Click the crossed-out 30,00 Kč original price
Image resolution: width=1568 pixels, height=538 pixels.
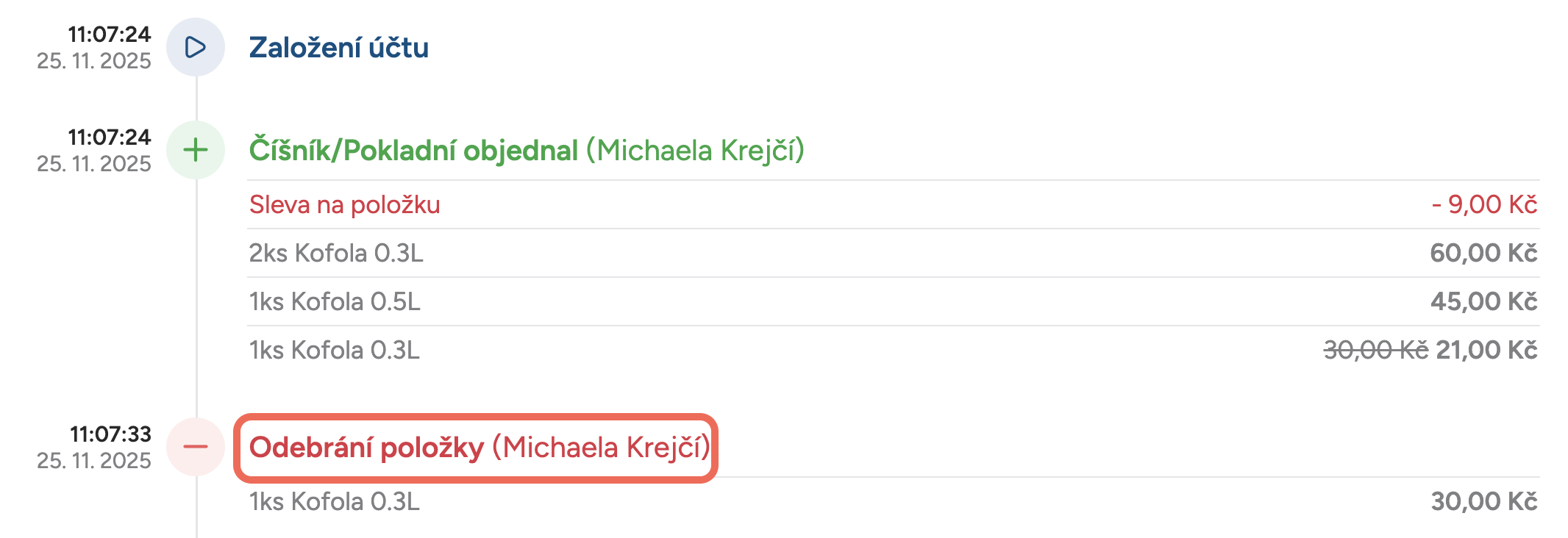[x=1375, y=350]
